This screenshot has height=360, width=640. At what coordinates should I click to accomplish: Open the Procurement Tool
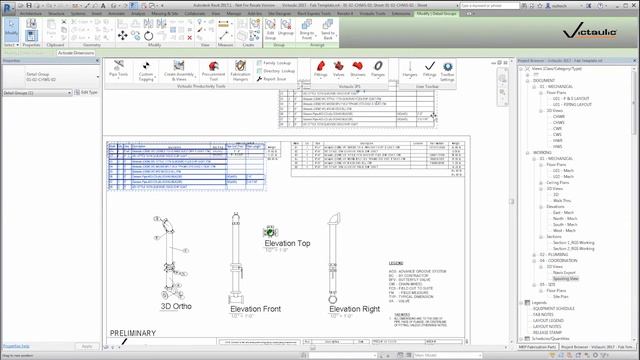pos(213,71)
